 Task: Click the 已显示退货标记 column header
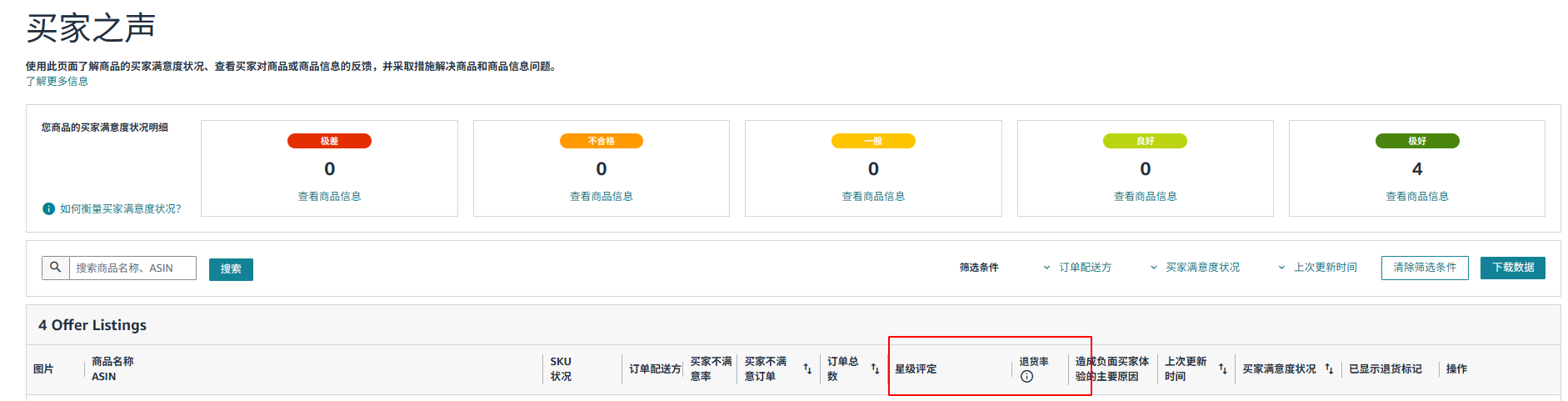pos(1386,368)
